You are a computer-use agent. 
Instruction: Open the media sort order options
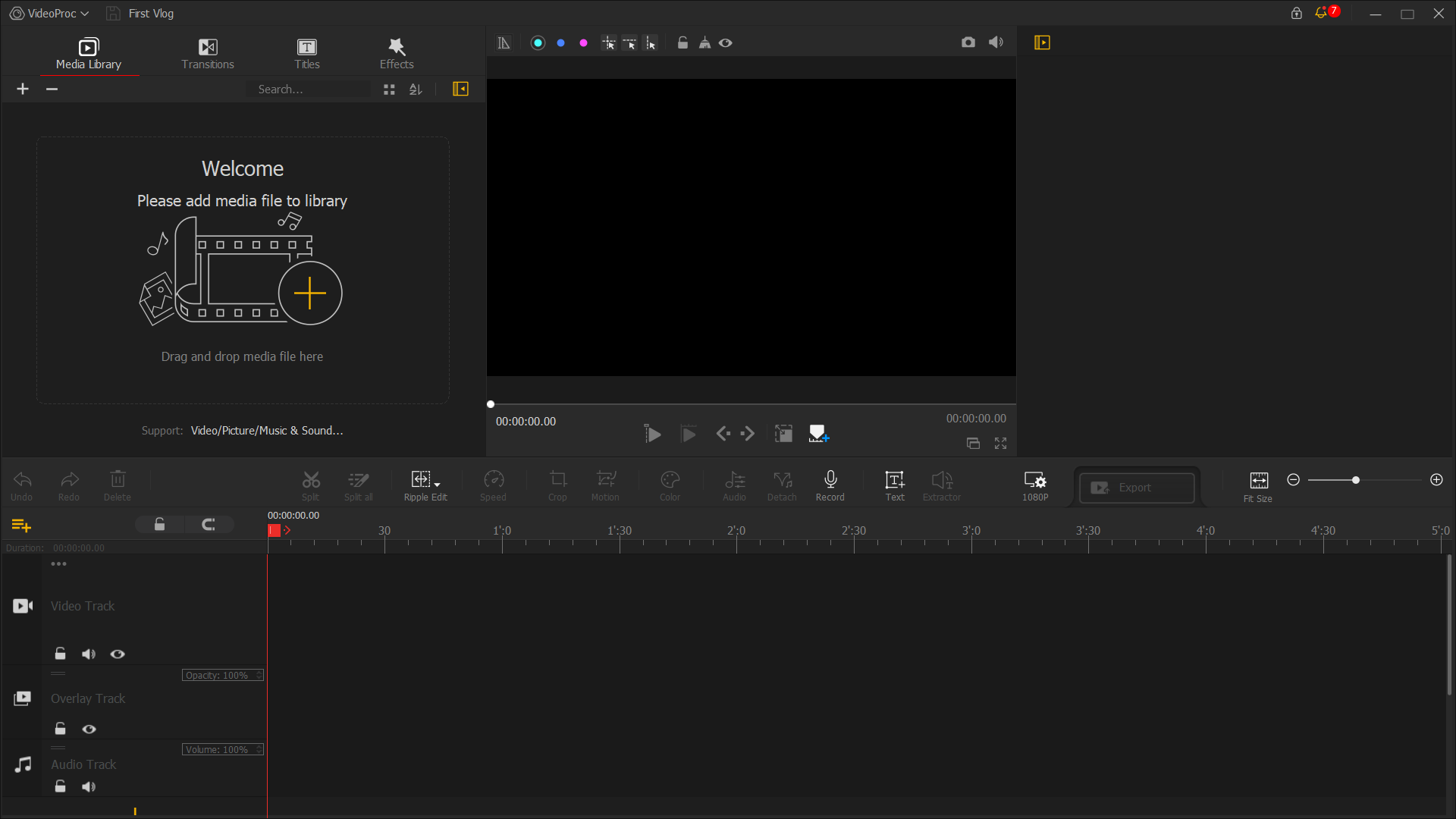click(416, 89)
